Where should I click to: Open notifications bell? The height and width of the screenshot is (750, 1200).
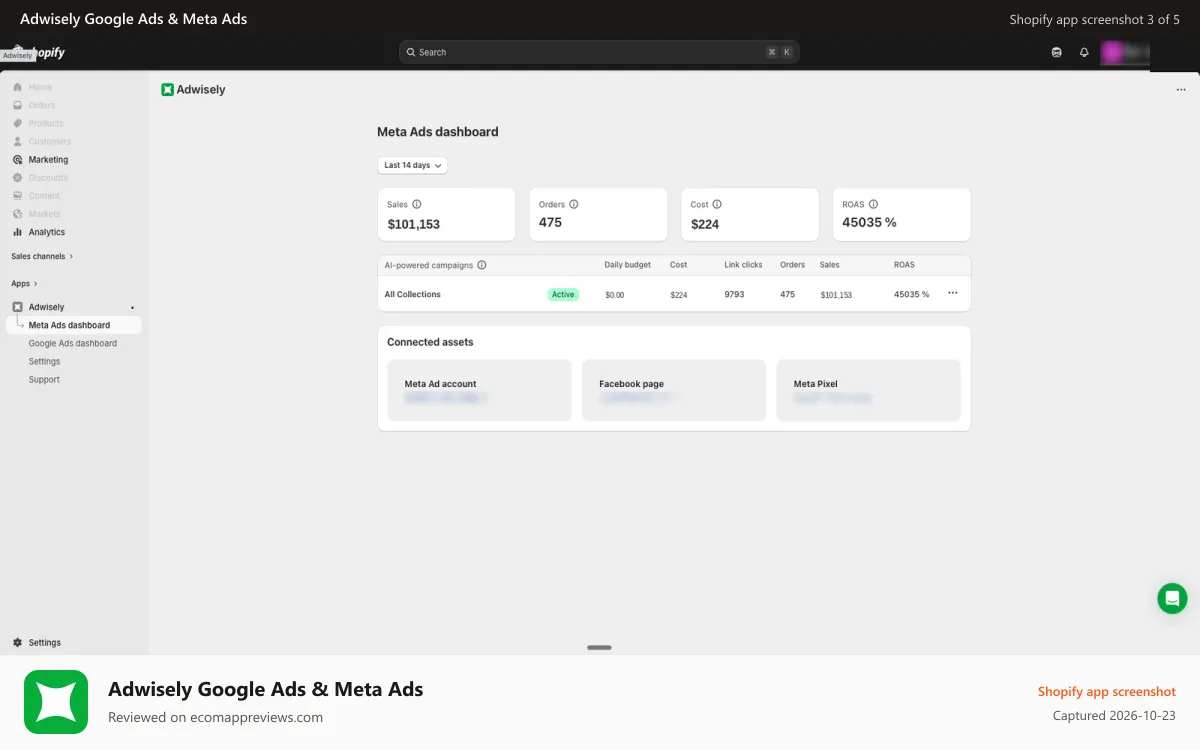point(1084,52)
